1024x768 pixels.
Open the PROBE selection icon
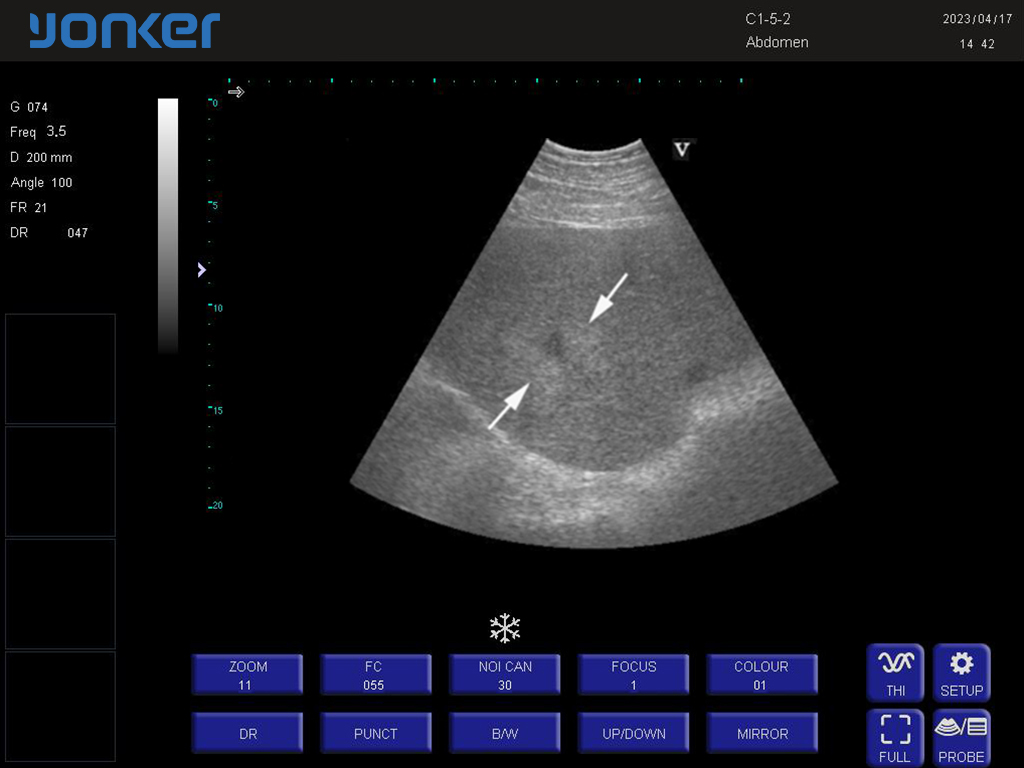[x=961, y=738]
